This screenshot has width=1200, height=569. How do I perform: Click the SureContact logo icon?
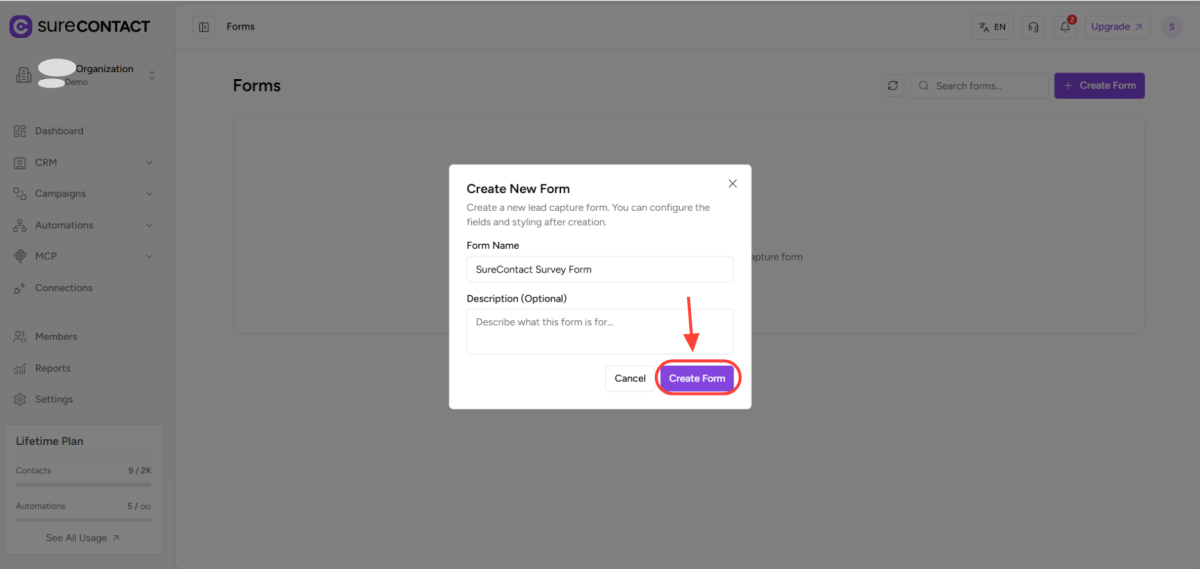(x=20, y=26)
